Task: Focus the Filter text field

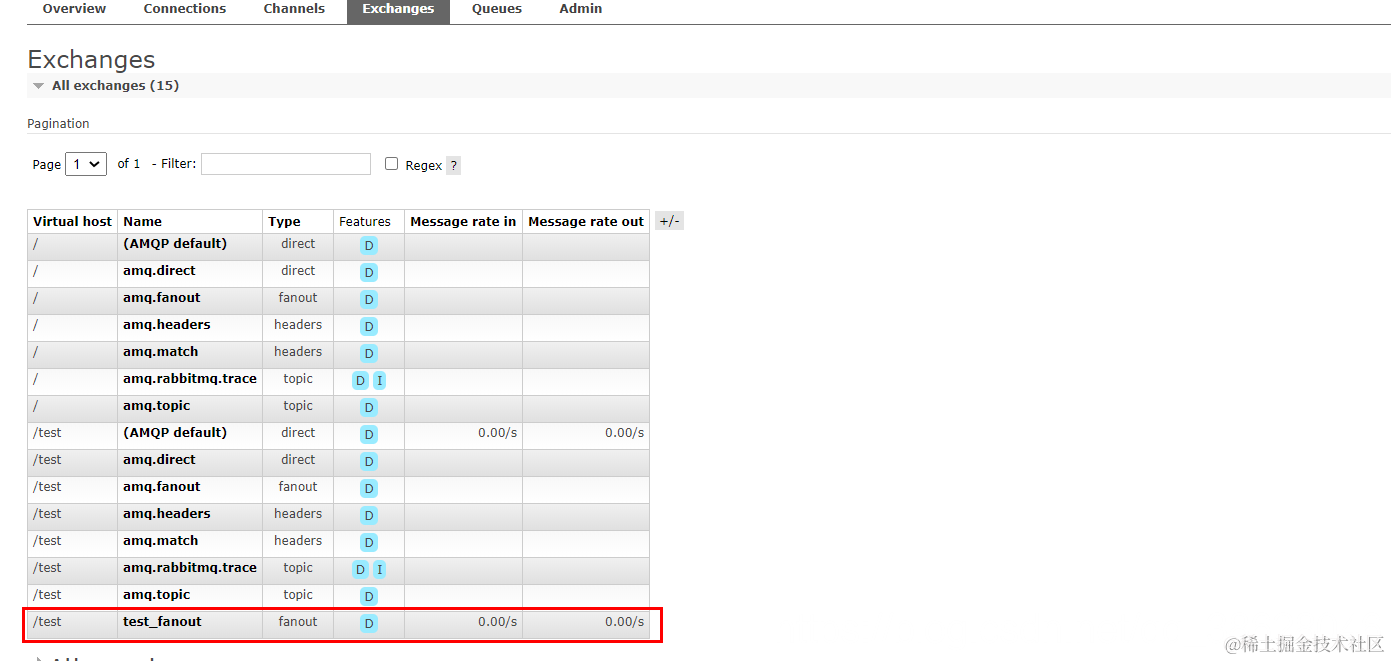Action: tap(286, 164)
